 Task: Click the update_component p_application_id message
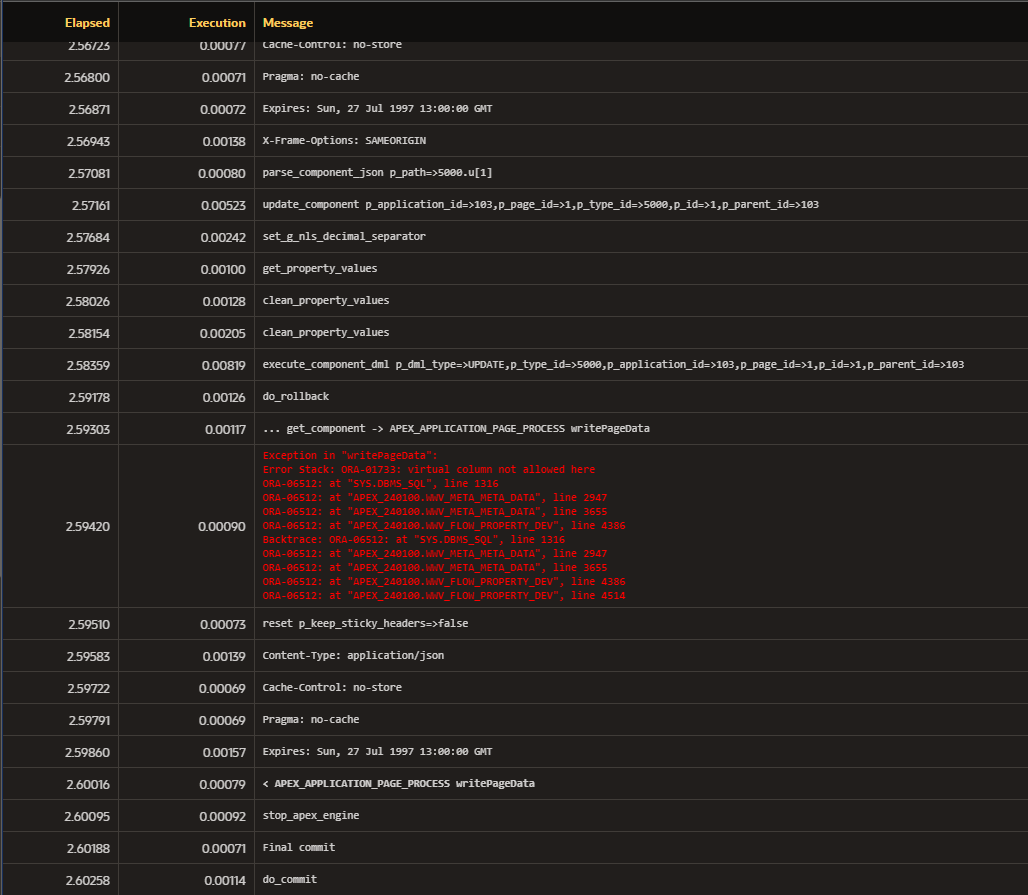coord(540,205)
